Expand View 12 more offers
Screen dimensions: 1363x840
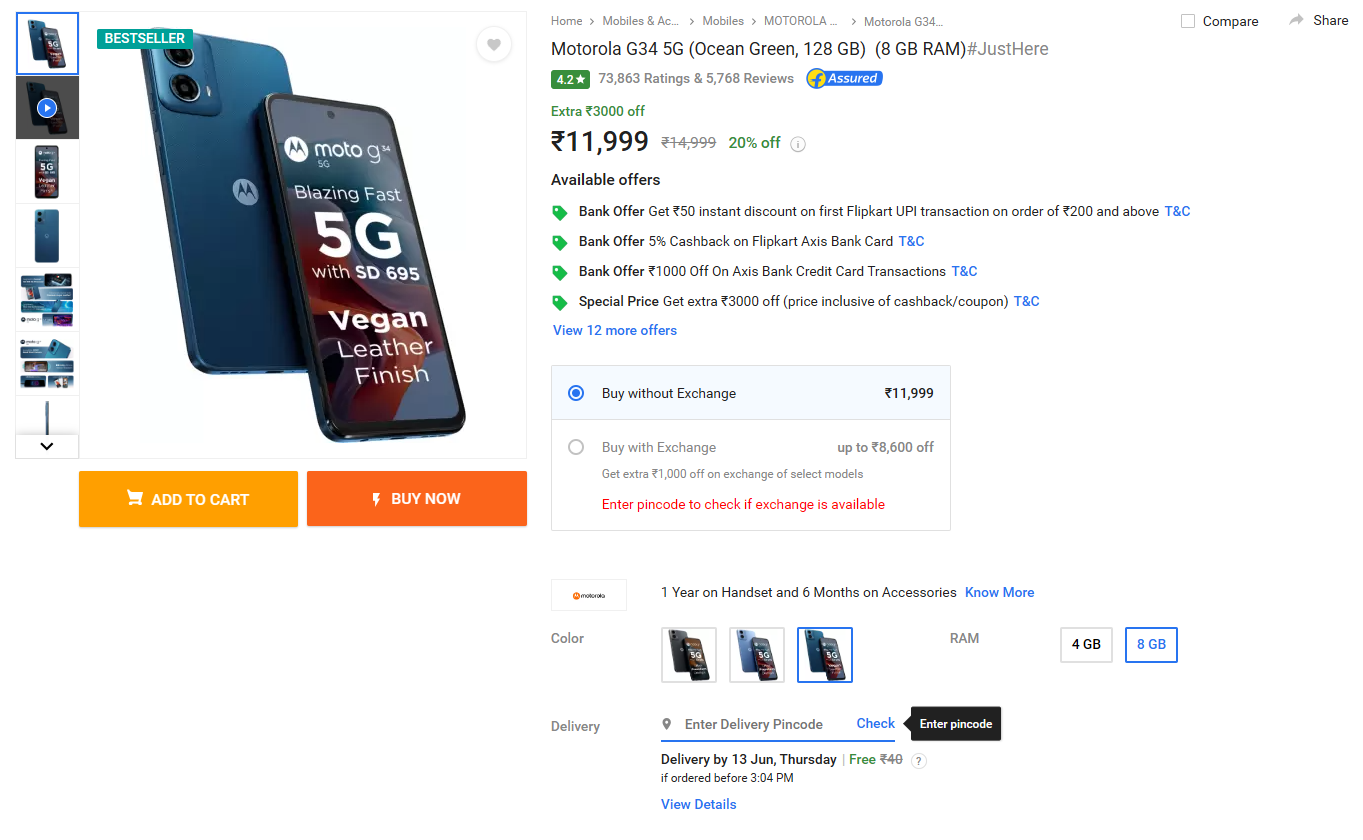coord(615,330)
